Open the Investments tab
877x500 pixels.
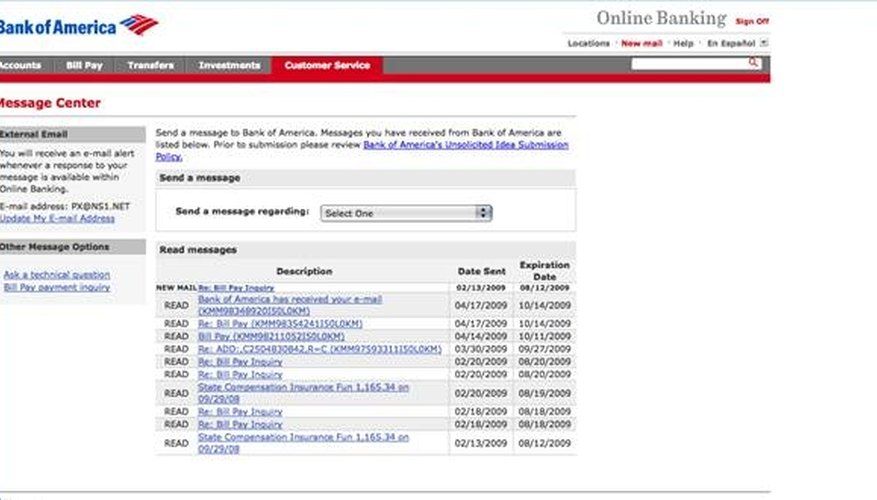(229, 65)
